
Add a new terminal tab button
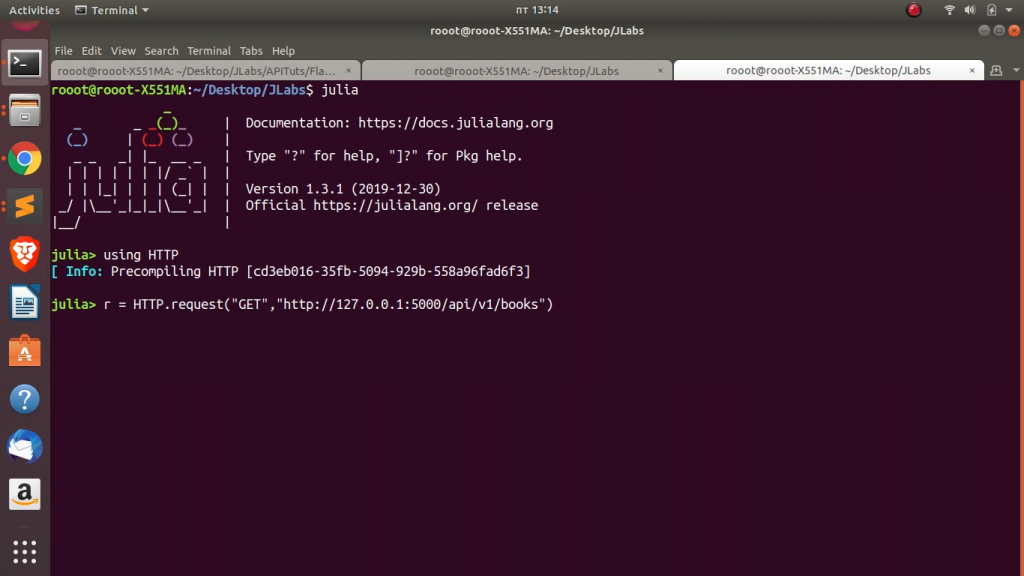(996, 70)
